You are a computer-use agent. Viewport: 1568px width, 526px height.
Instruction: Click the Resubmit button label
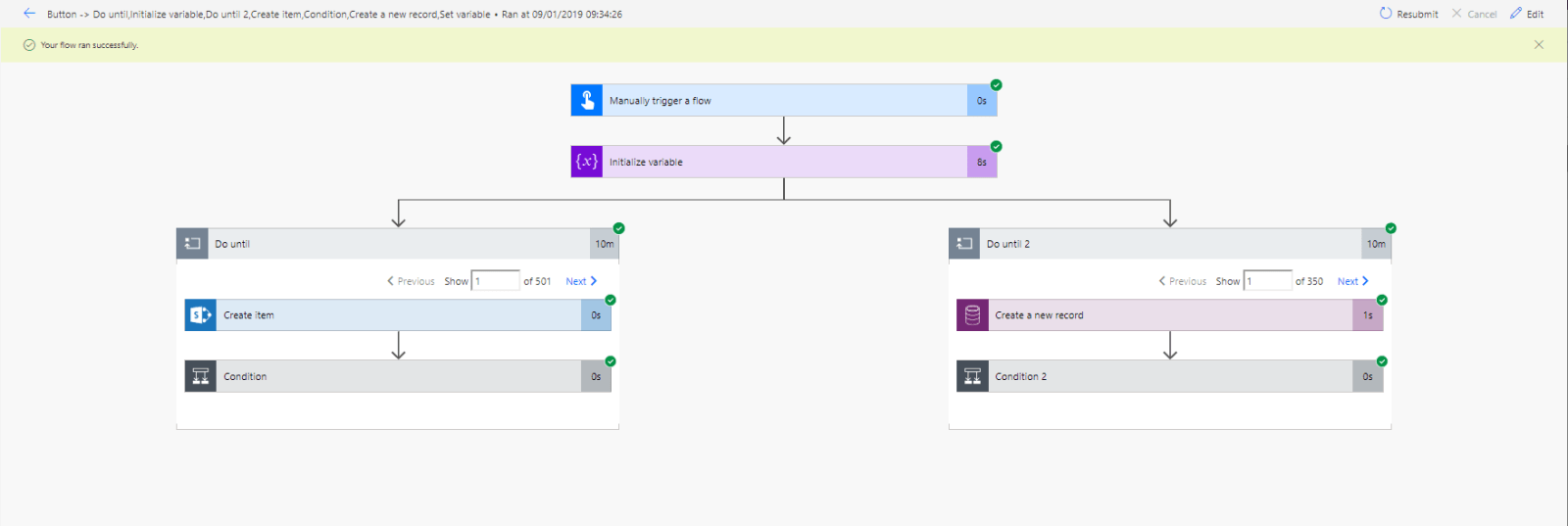[x=1417, y=15]
